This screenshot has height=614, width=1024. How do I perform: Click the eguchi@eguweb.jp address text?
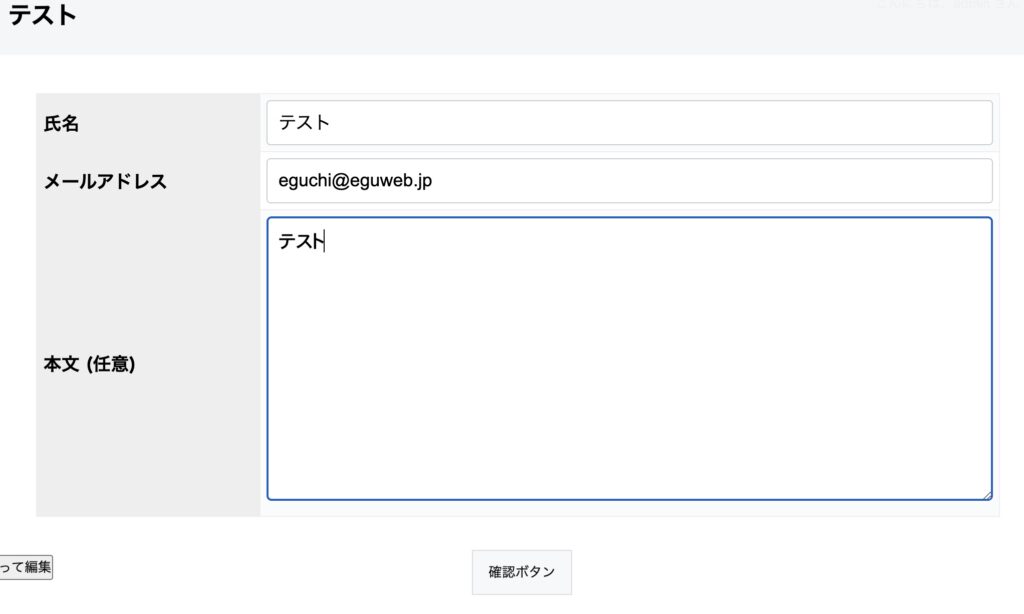tap(355, 181)
